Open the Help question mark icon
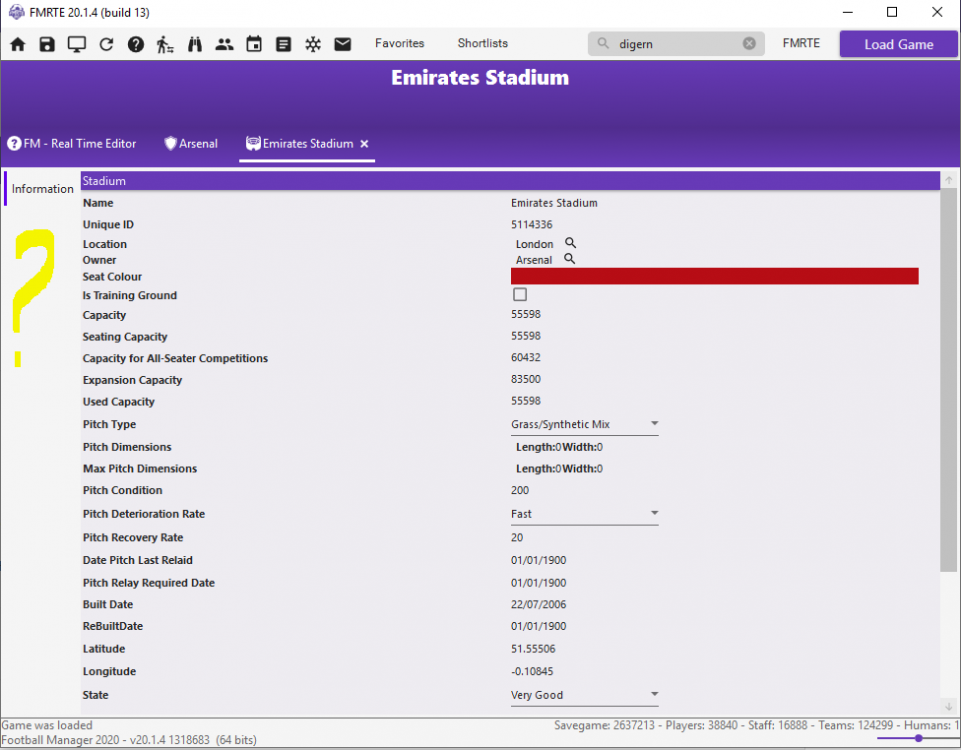This screenshot has height=750, width=961. pos(135,44)
